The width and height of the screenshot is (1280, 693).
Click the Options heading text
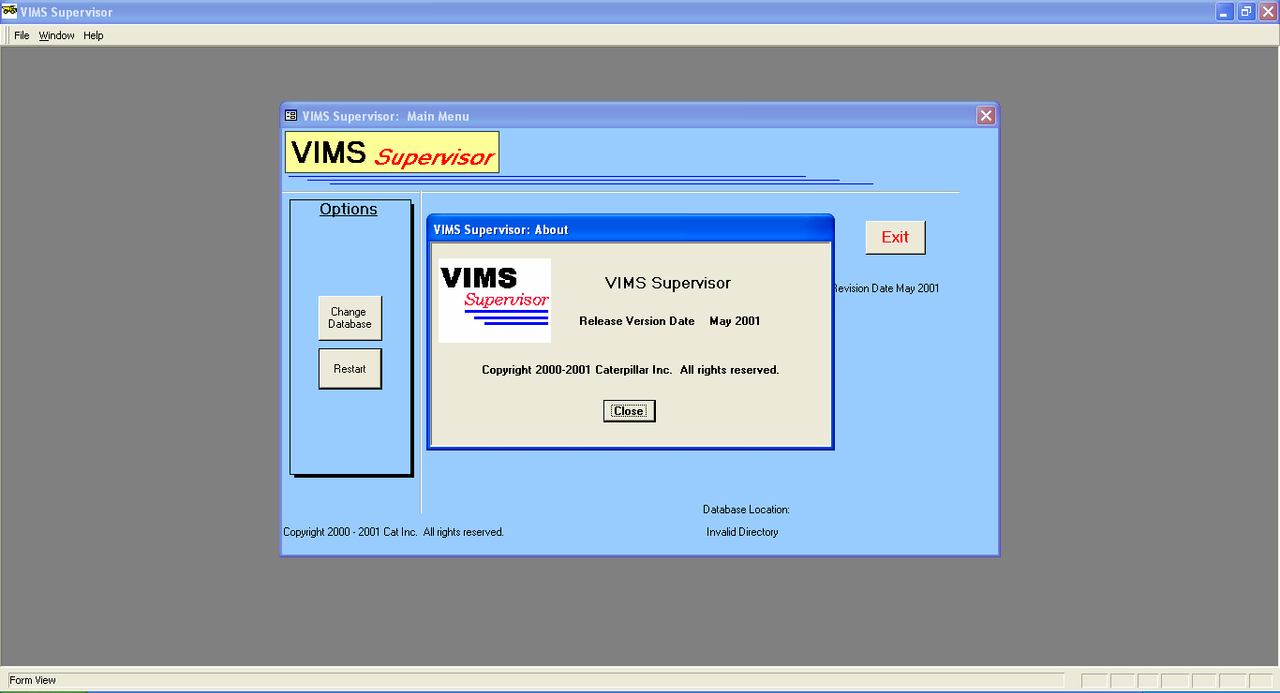[x=349, y=209]
